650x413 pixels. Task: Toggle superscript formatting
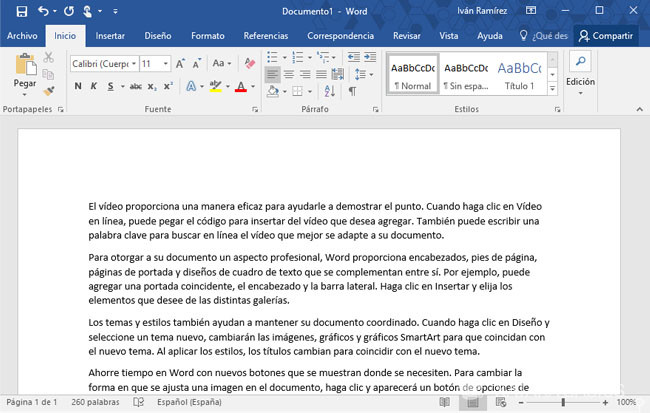tap(168, 86)
